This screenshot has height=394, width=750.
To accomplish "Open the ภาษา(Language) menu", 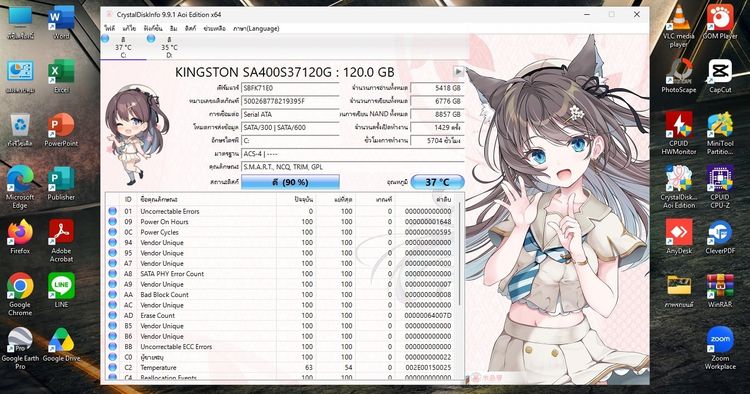I will click(x=256, y=29).
